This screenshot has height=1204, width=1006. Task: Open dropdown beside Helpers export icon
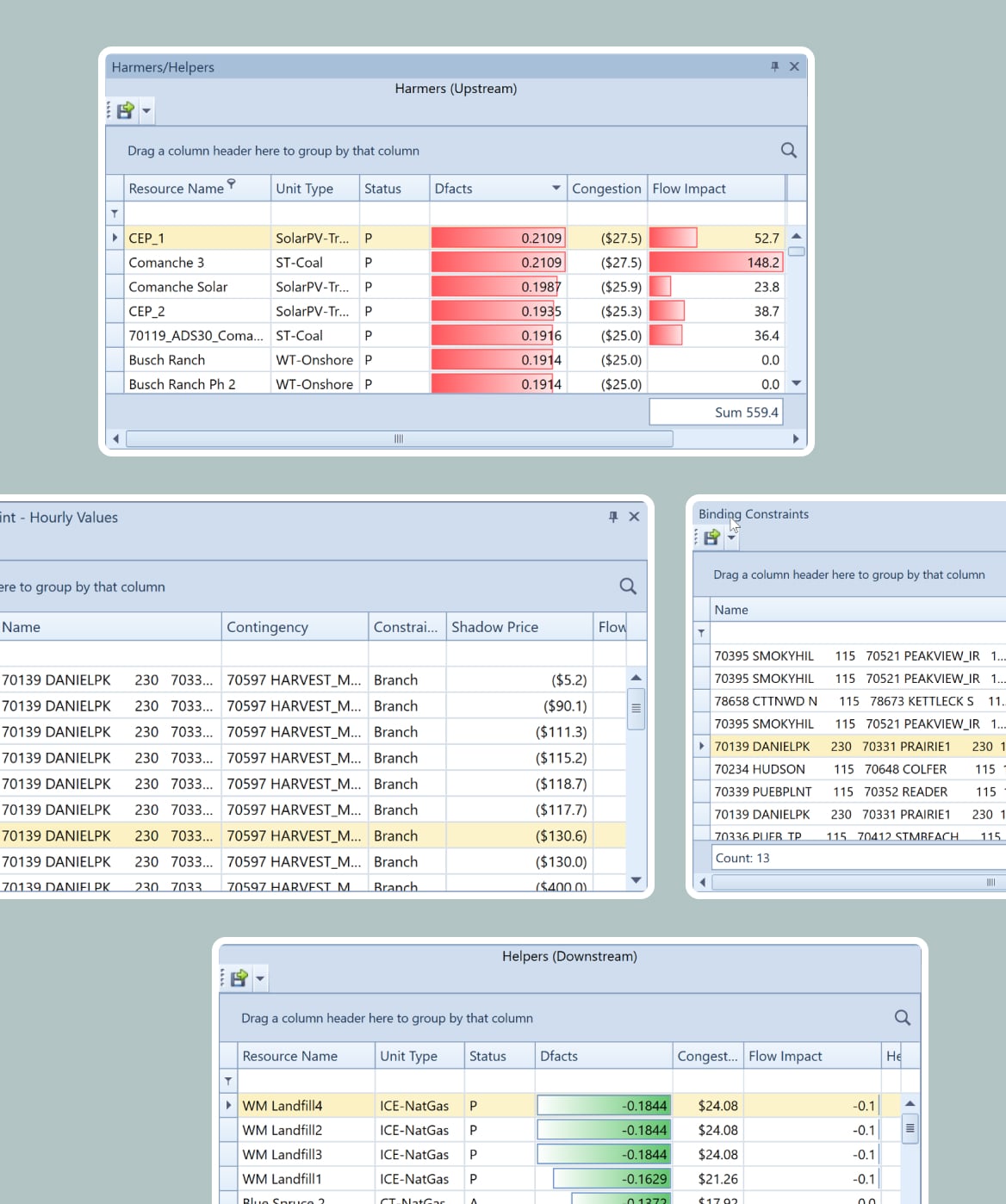click(260, 978)
